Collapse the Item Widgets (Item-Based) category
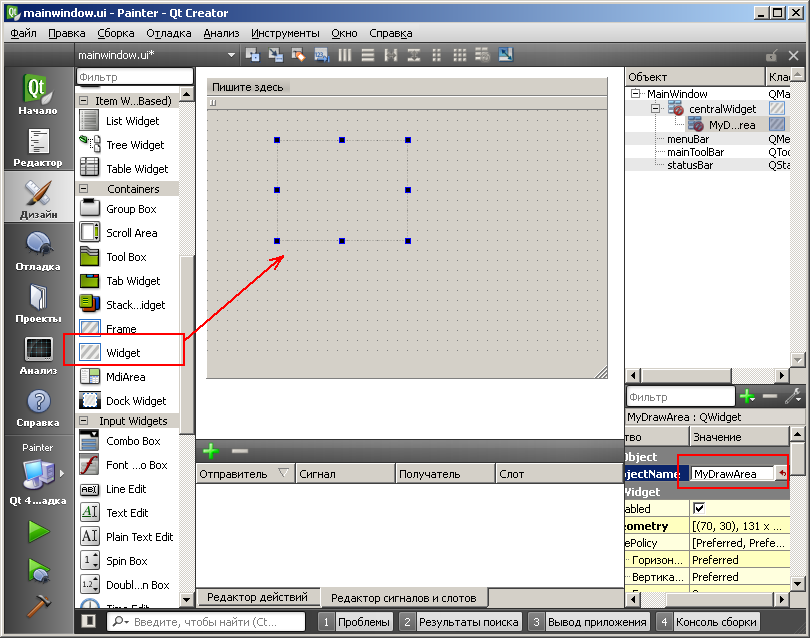810x638 pixels. click(x=84, y=101)
